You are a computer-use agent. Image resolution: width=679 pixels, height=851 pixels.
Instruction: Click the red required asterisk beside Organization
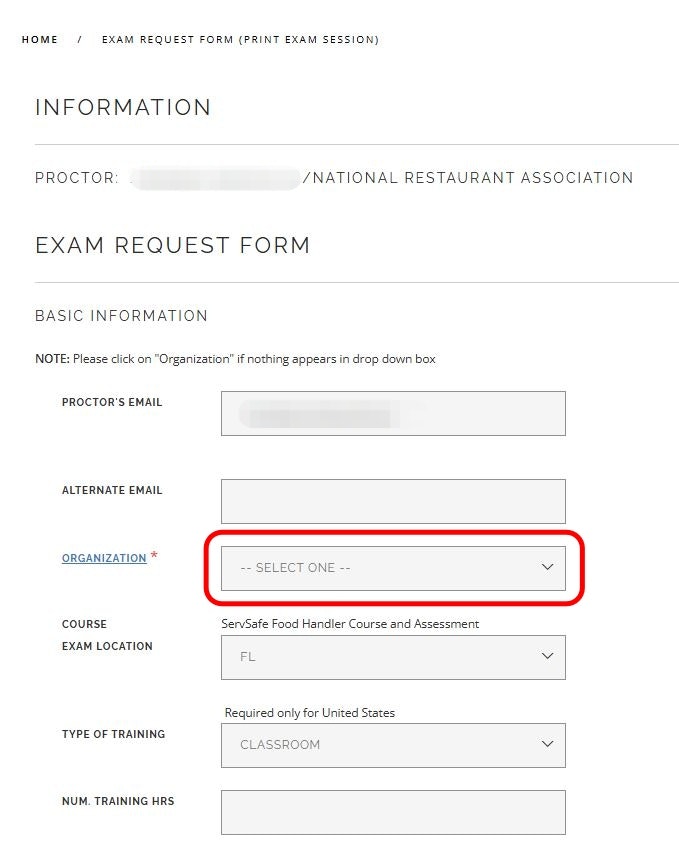pyautogui.click(x=154, y=557)
